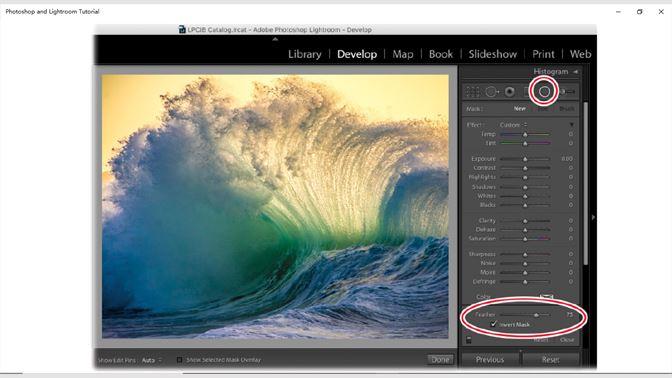Choose the Brush mask option
The width and height of the screenshot is (672, 378).
[567, 108]
